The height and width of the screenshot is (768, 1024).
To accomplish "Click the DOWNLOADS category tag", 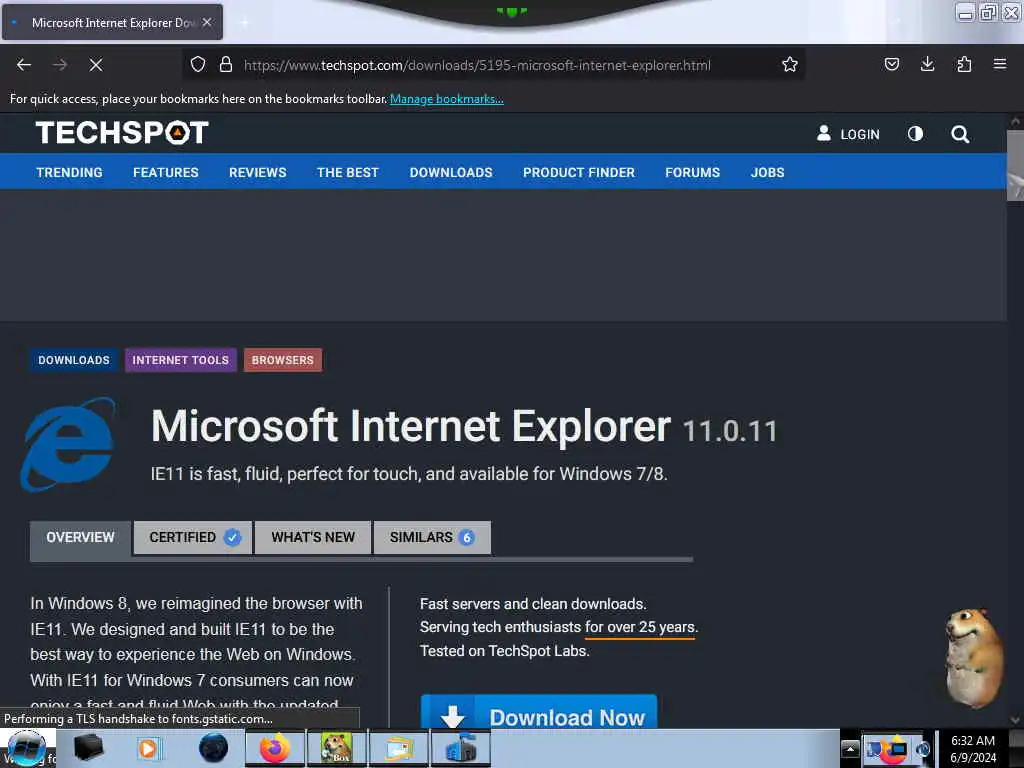I will point(74,360).
